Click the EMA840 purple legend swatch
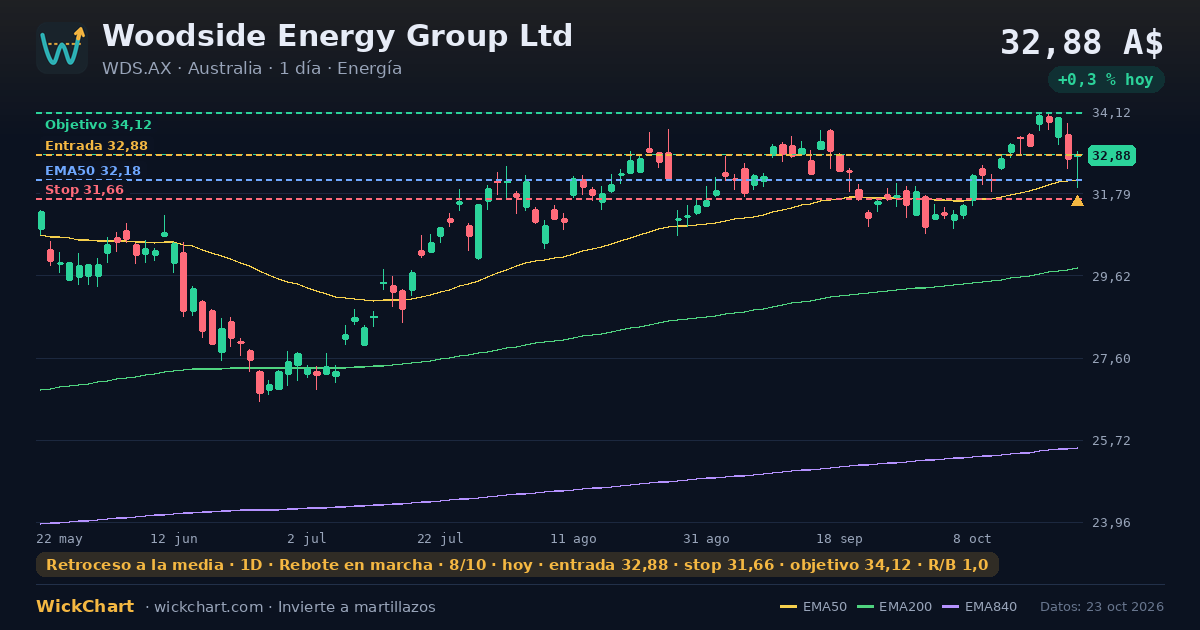The height and width of the screenshot is (630, 1200). 951,607
